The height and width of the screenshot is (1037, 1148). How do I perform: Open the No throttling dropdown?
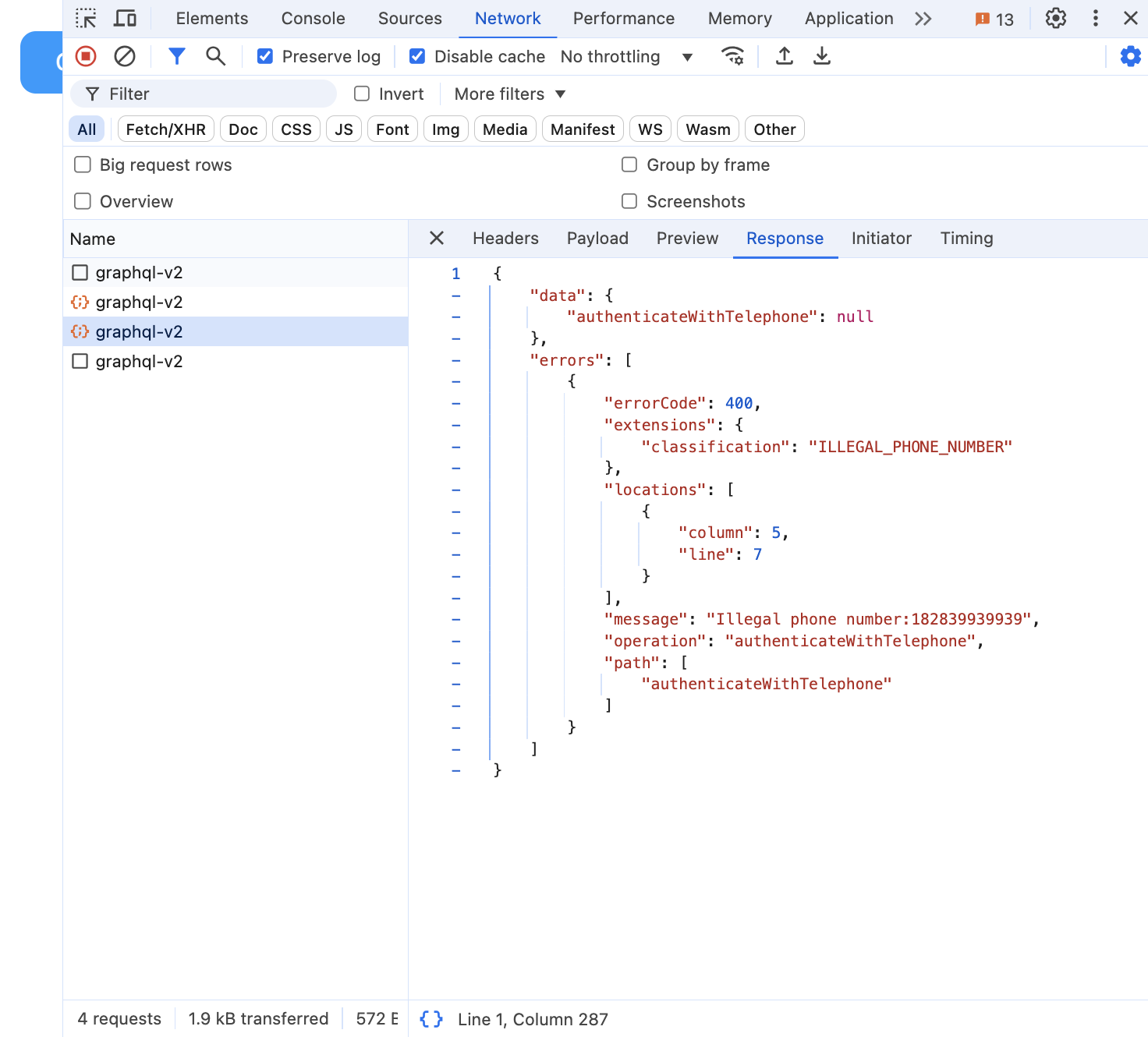click(626, 56)
